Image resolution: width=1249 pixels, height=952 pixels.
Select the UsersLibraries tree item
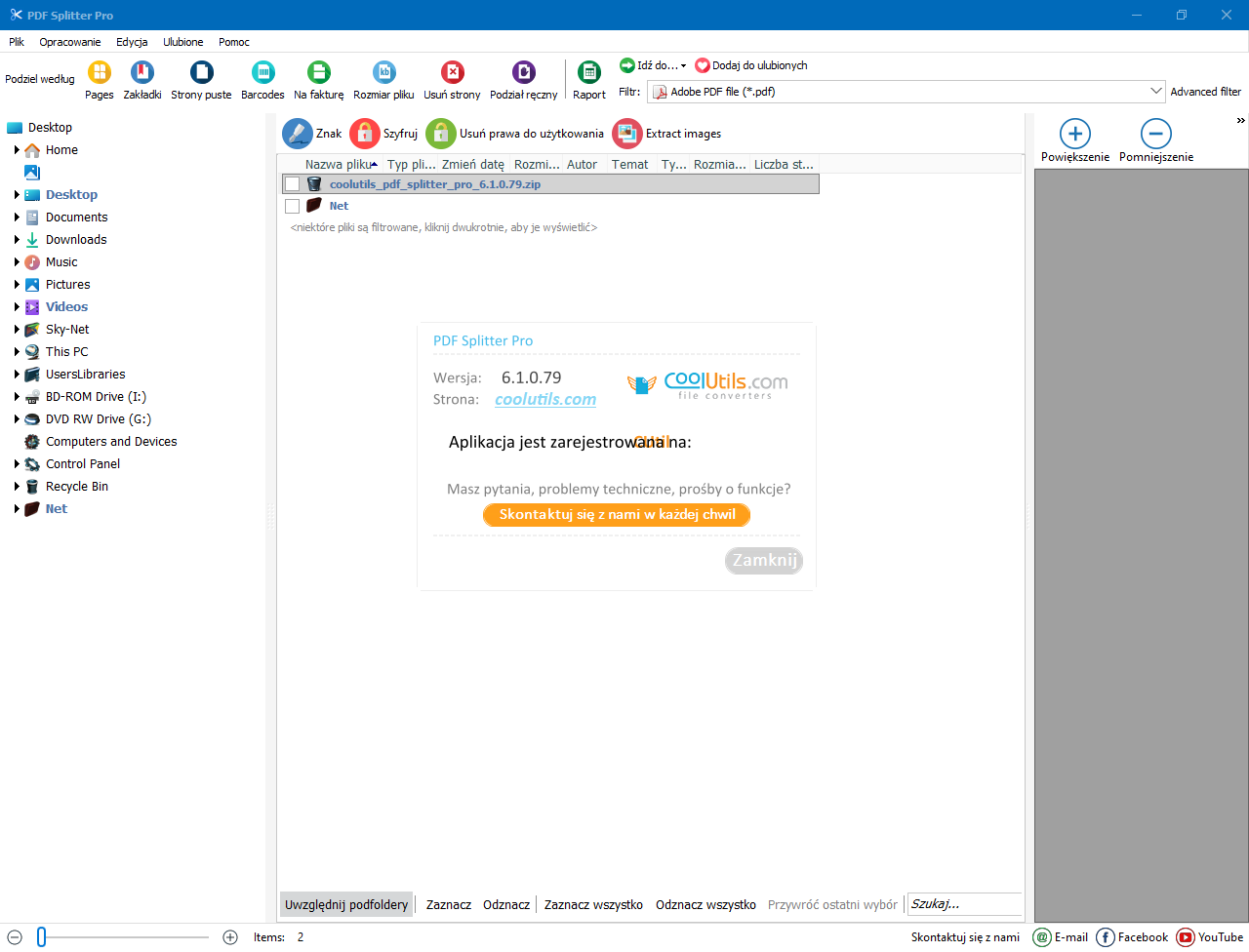[86, 375]
